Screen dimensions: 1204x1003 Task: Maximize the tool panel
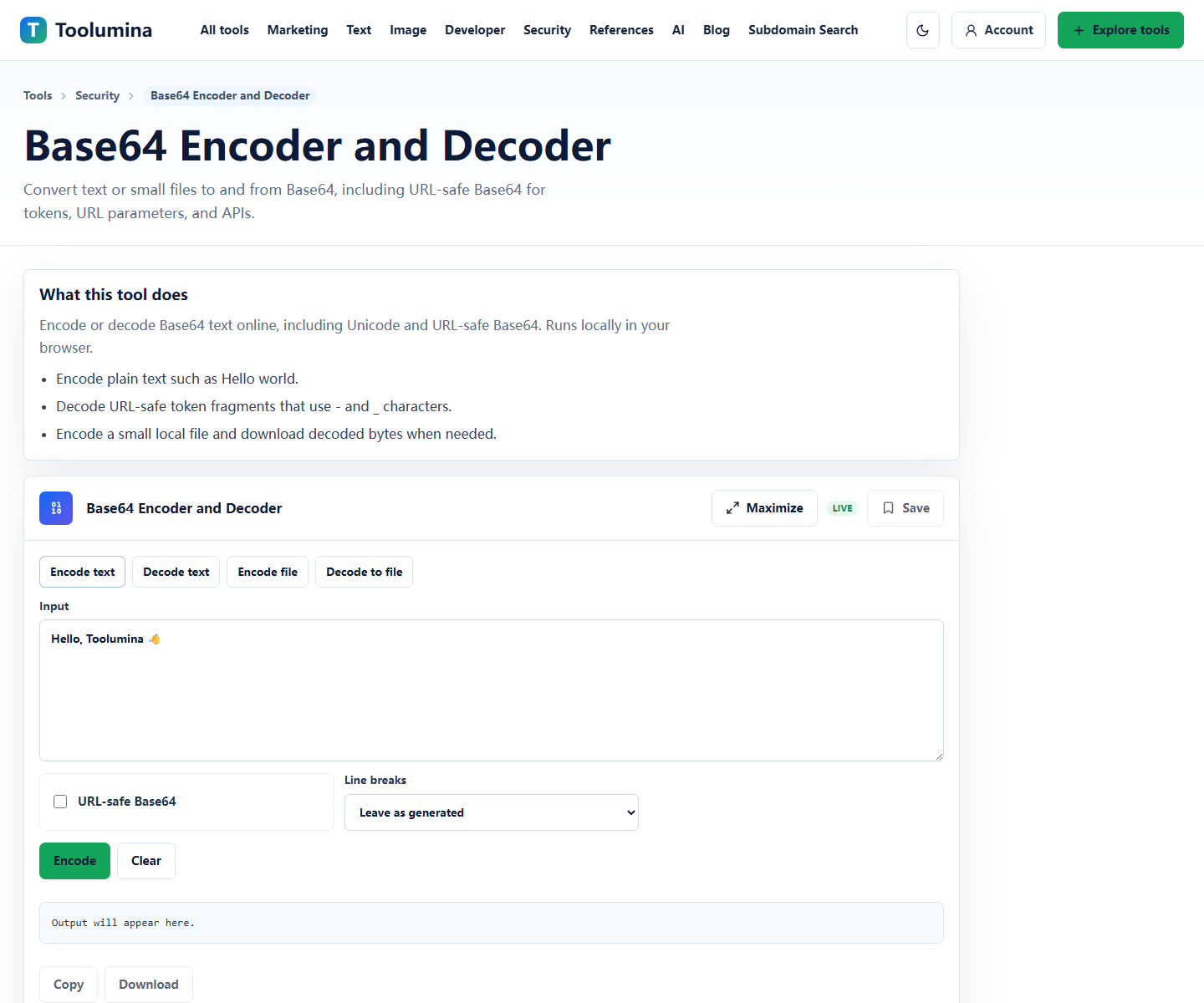tap(764, 508)
